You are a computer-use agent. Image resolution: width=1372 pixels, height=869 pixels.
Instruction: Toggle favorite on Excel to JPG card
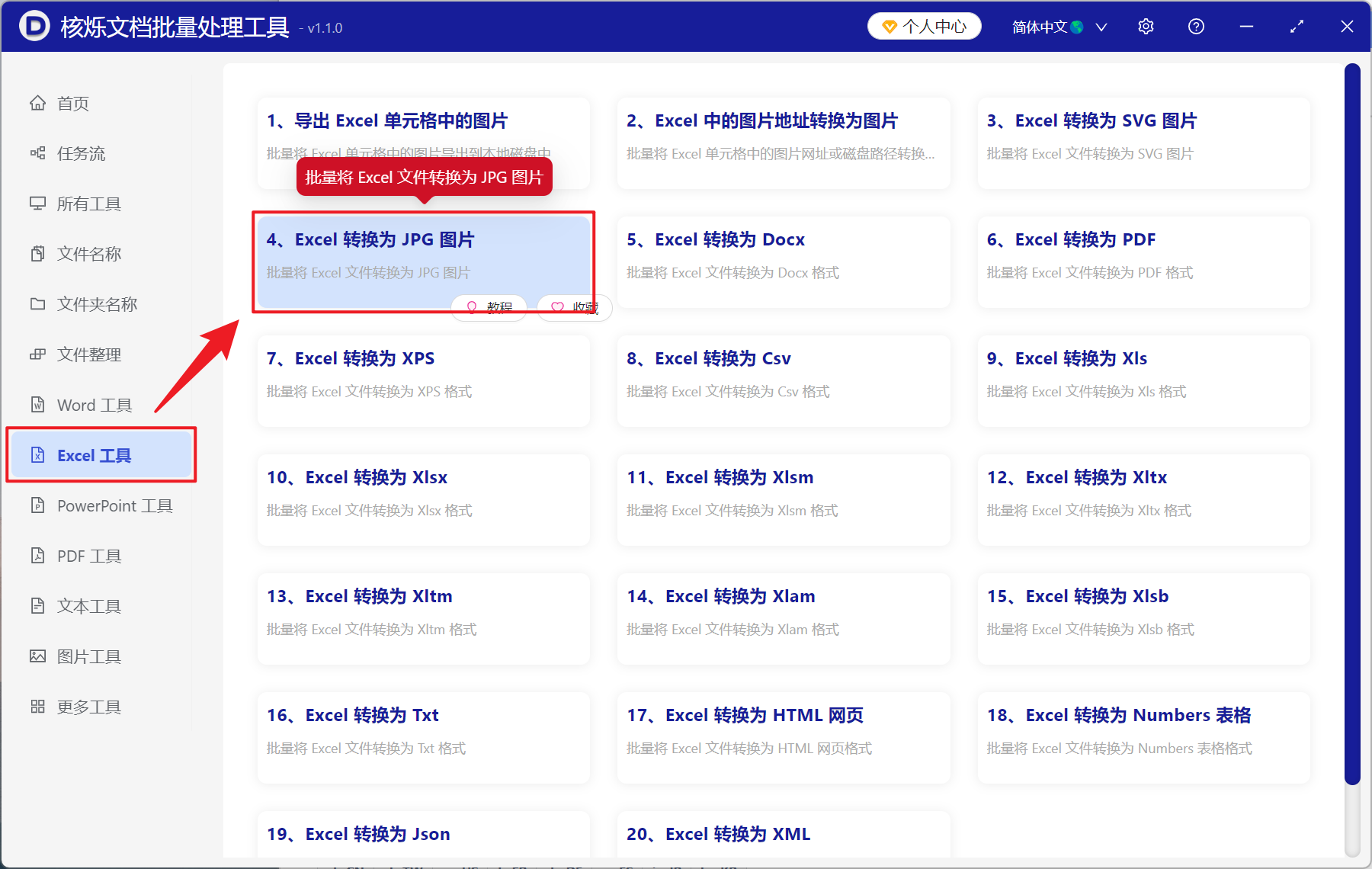click(574, 307)
